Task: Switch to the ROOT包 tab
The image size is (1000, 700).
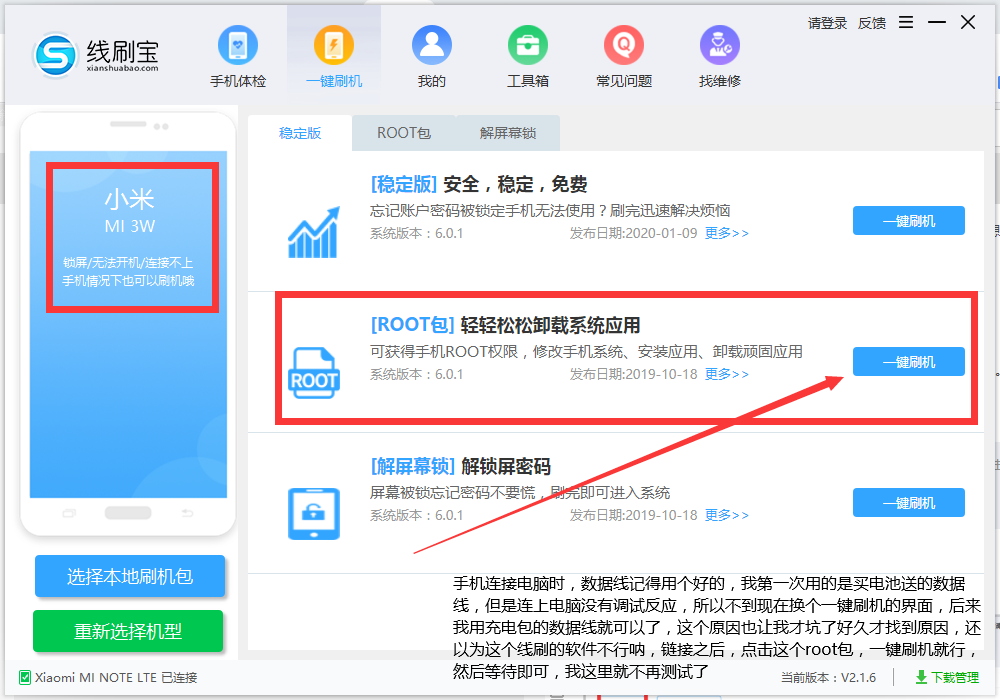Action: coord(404,133)
